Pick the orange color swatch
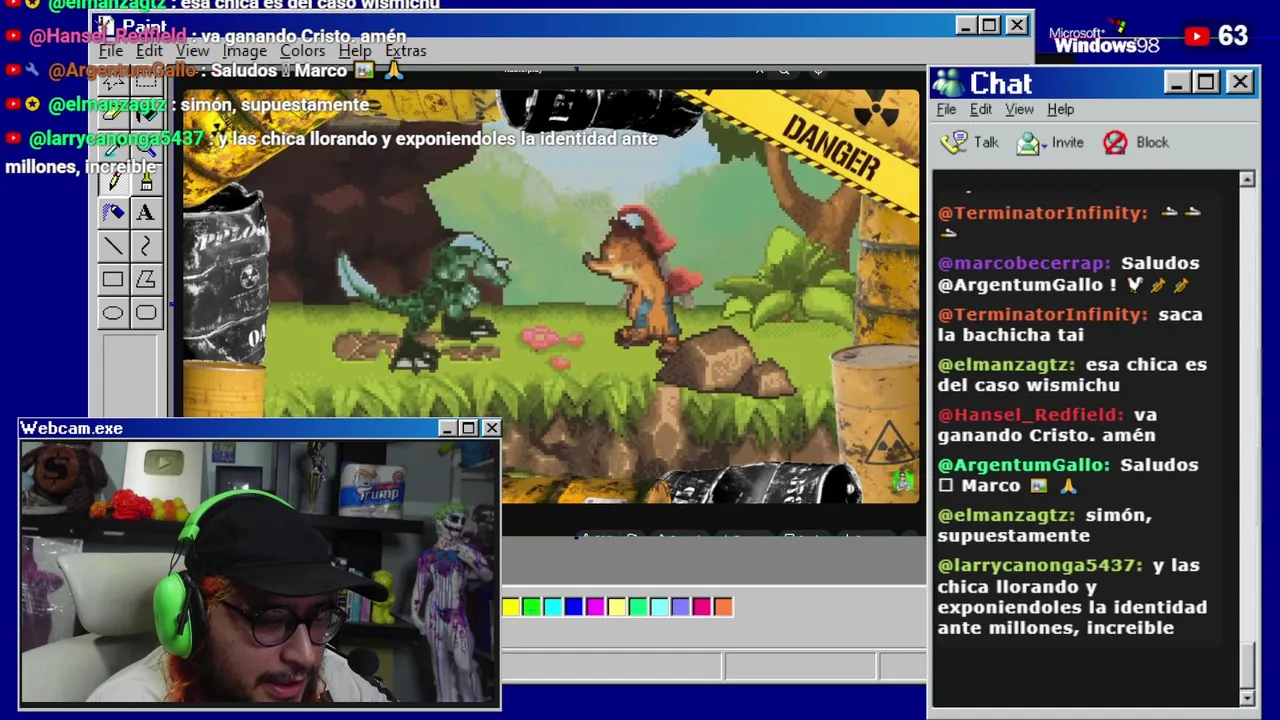Image resolution: width=1280 pixels, height=720 pixels. point(723,606)
